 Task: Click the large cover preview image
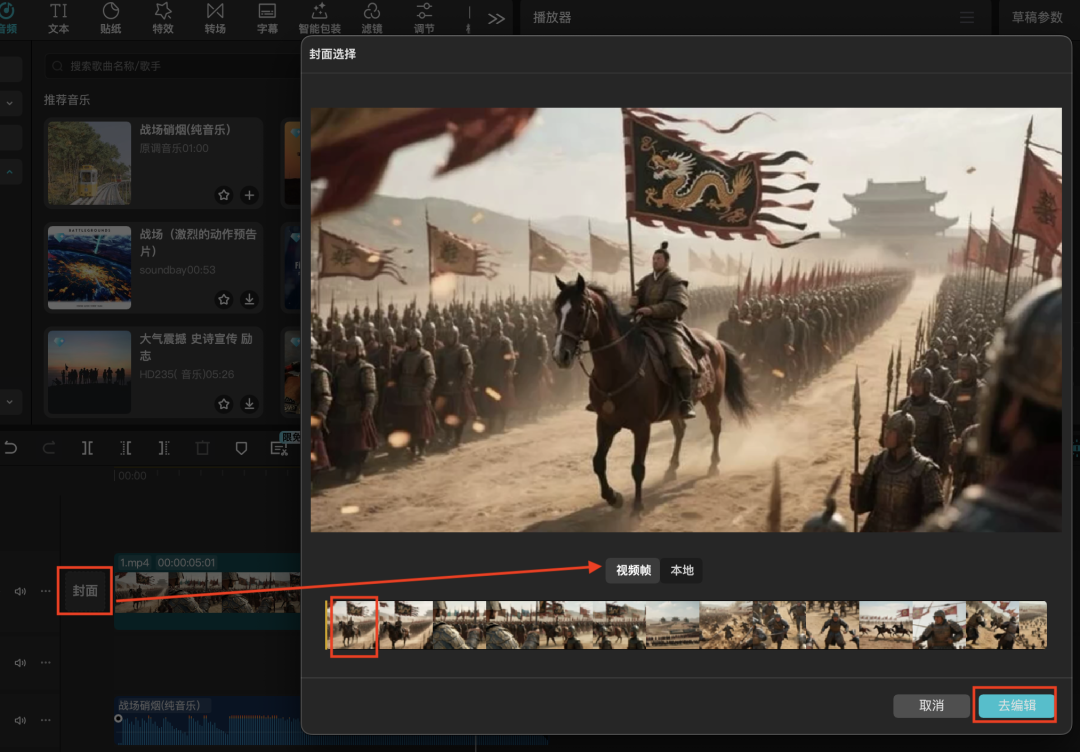[686, 320]
